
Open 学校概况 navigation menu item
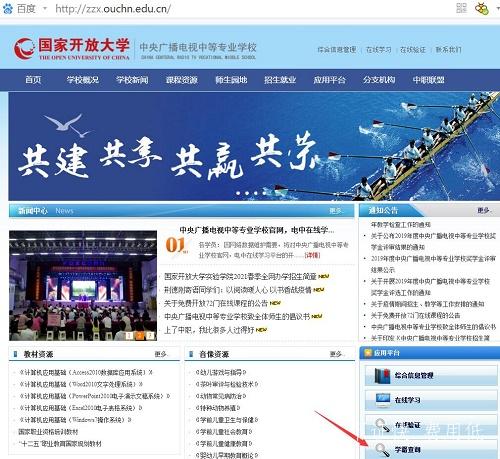[x=83, y=80]
